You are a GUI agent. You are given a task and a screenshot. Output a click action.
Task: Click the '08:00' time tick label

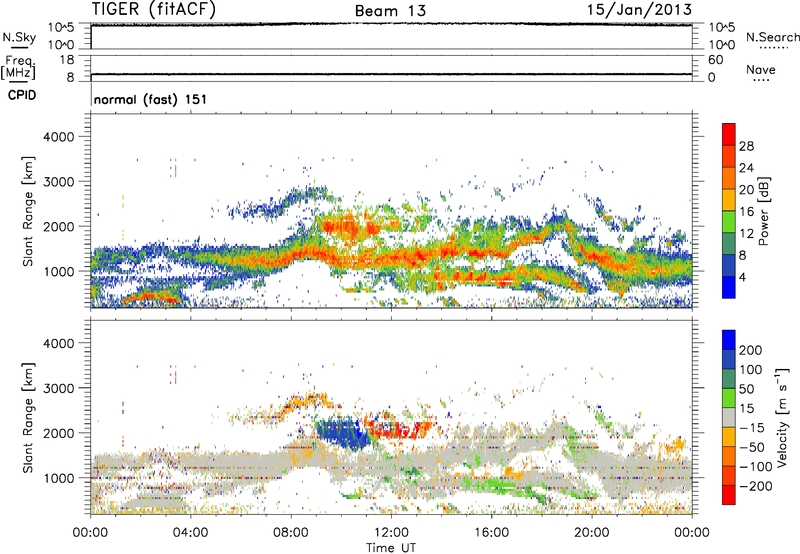coord(291,533)
